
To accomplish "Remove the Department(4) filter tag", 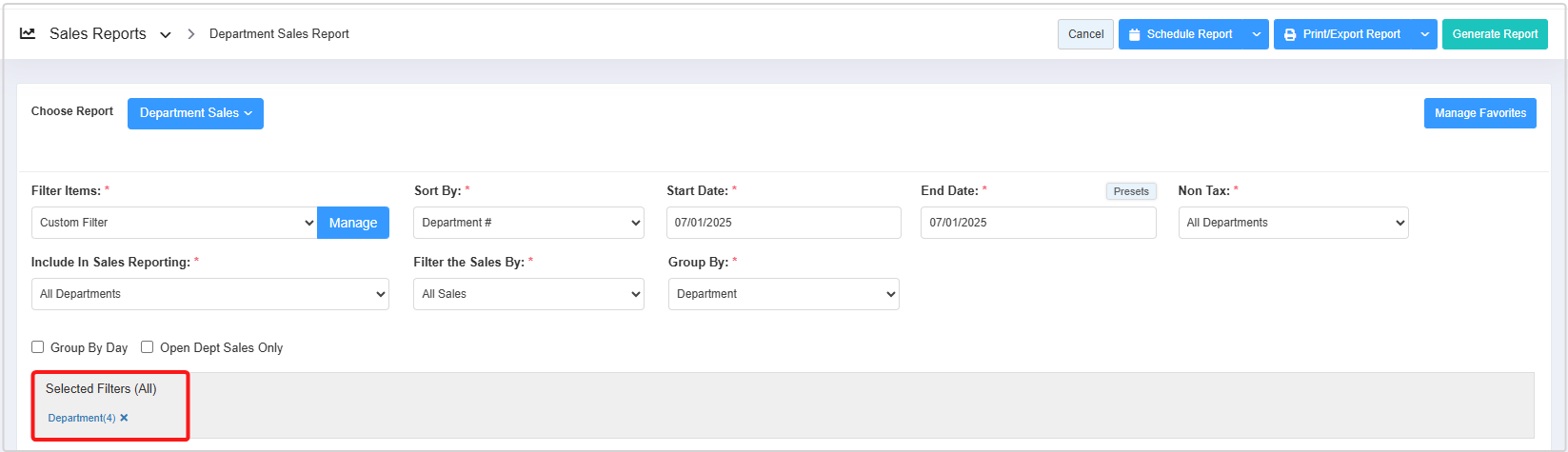I will pyautogui.click(x=124, y=418).
